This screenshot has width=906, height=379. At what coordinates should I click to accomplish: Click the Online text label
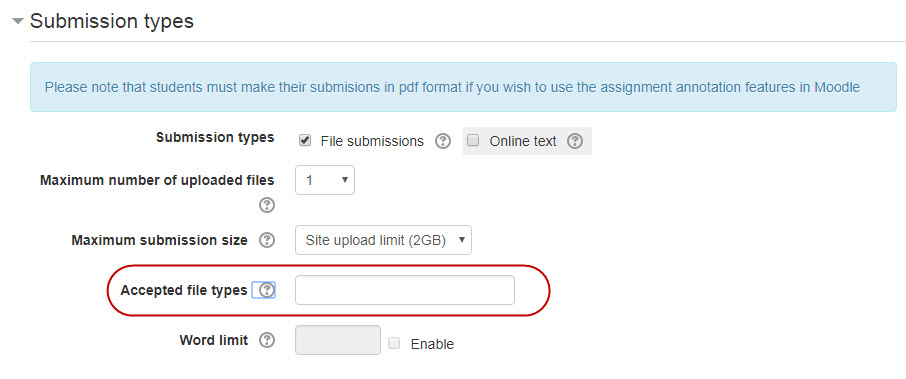(x=523, y=141)
